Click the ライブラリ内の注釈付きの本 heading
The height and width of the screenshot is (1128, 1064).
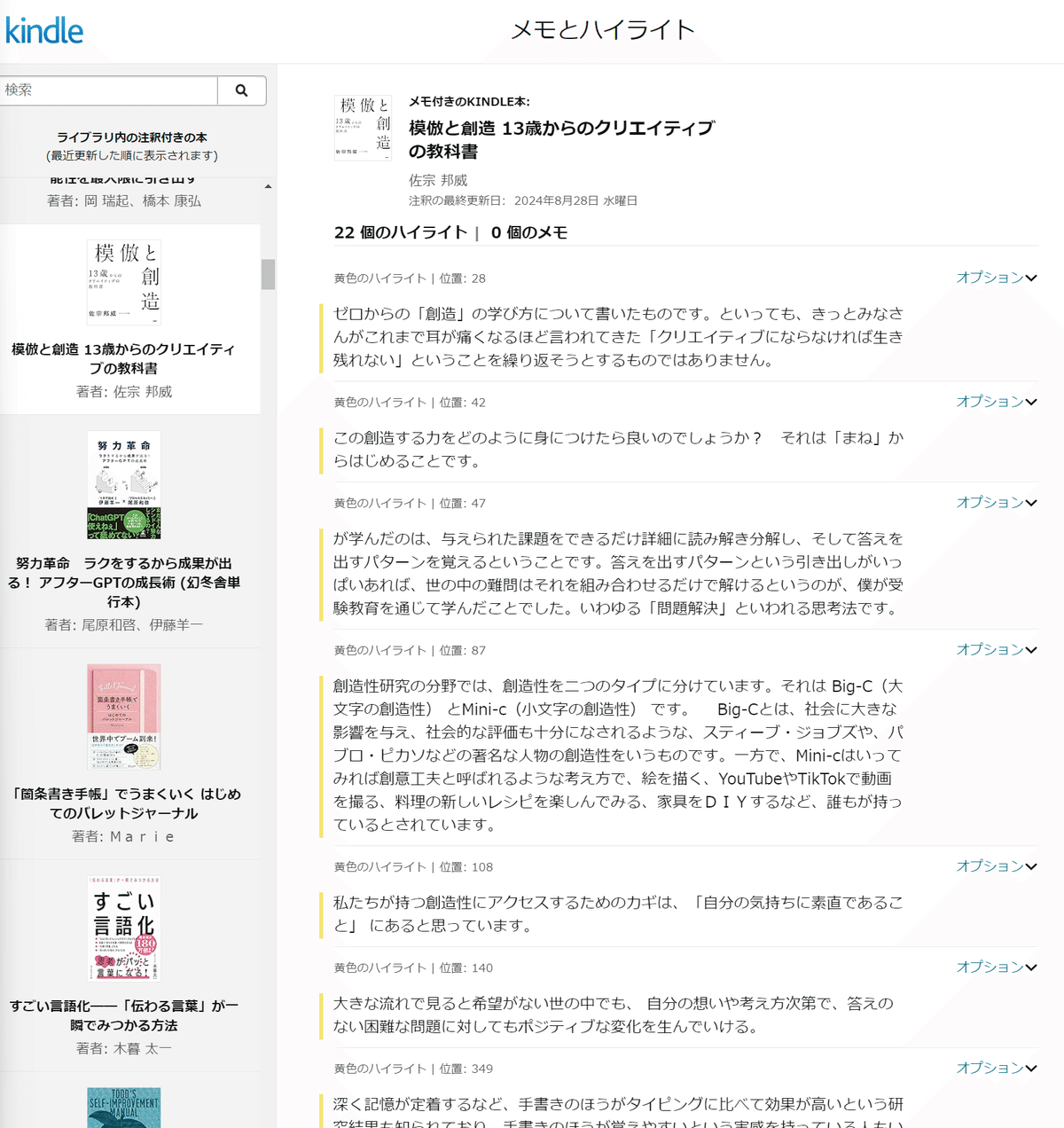tap(132, 137)
